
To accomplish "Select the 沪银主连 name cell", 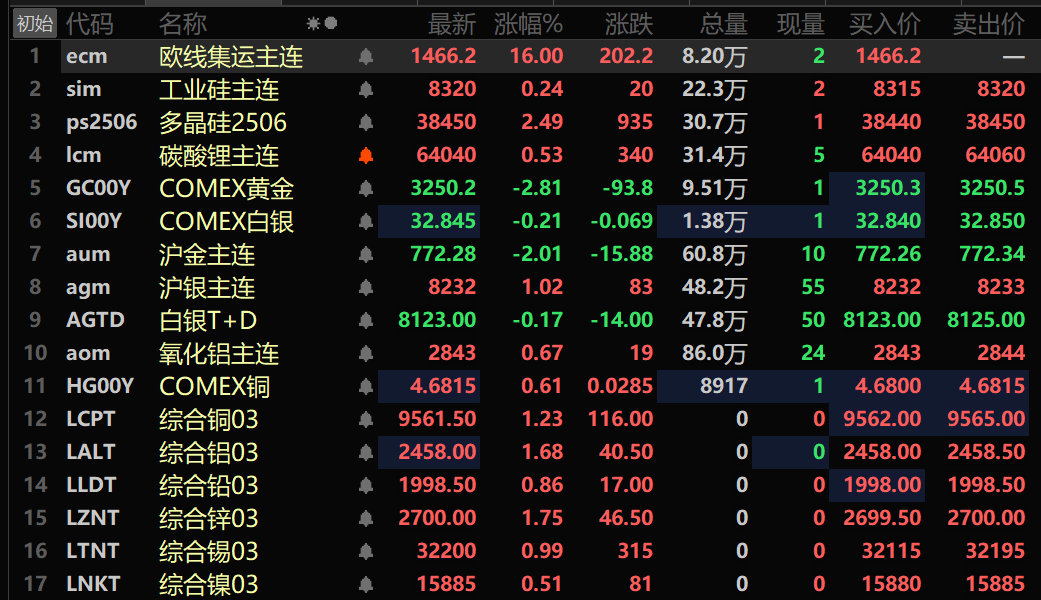I will click(207, 287).
